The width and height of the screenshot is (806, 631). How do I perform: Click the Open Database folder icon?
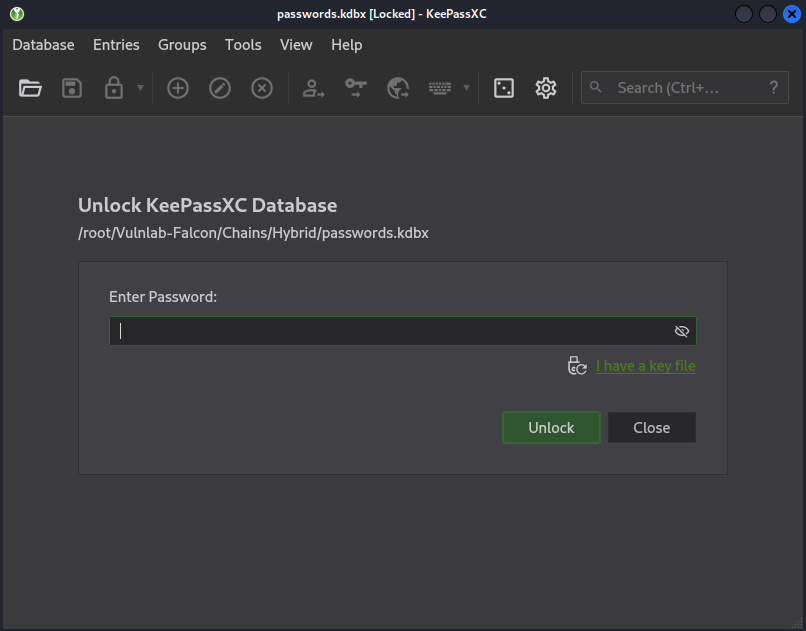pyautogui.click(x=31, y=88)
